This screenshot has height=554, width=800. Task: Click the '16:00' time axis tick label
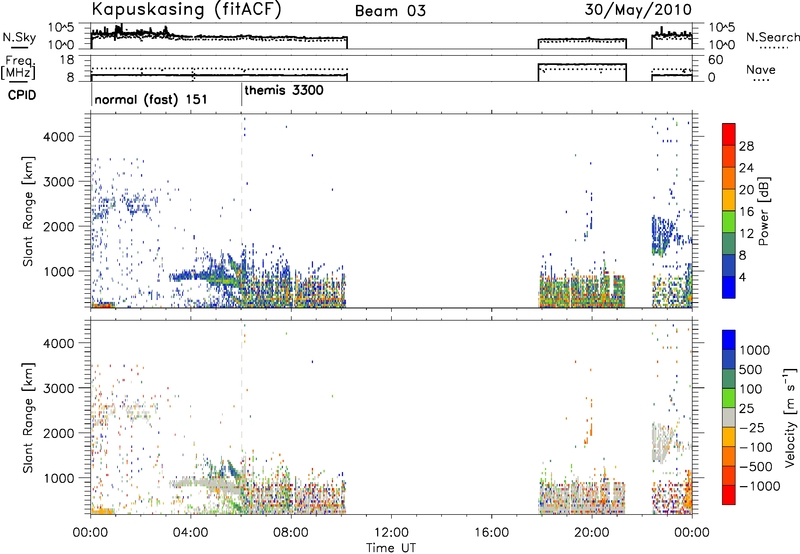pos(491,533)
